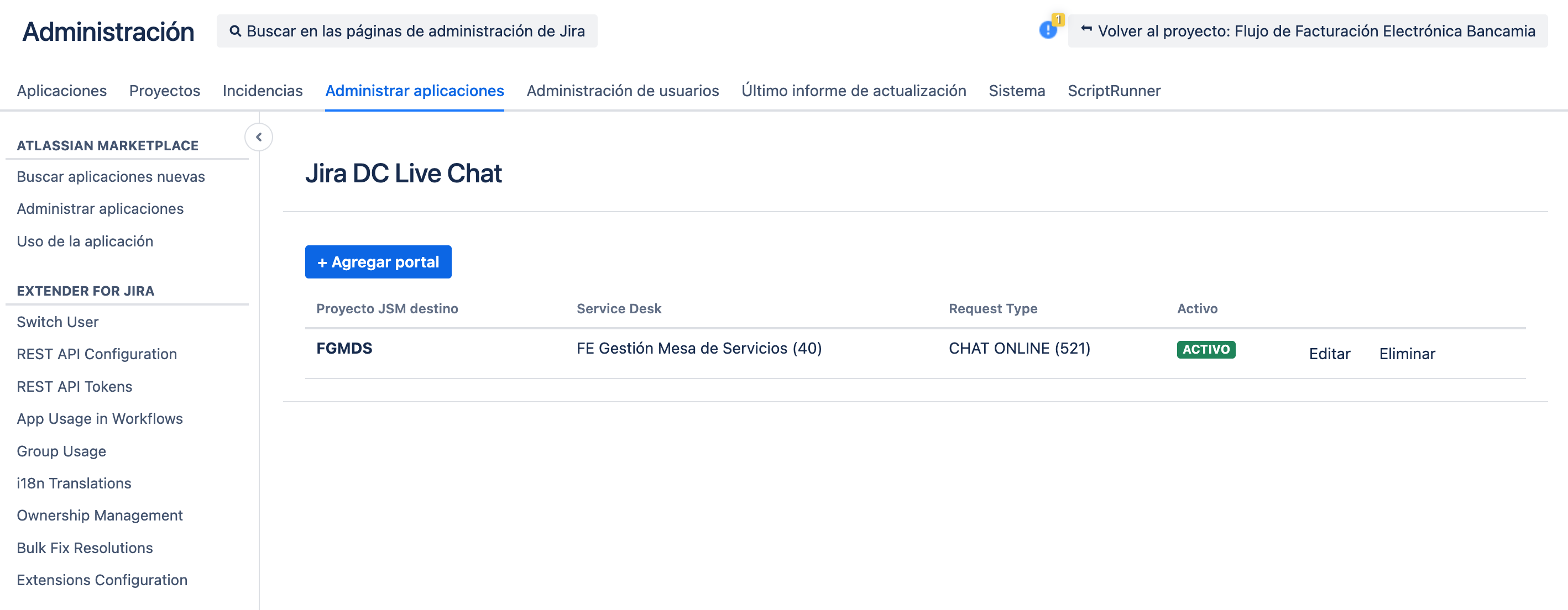Click the search magnifier icon
1568x610 pixels.
tap(235, 31)
